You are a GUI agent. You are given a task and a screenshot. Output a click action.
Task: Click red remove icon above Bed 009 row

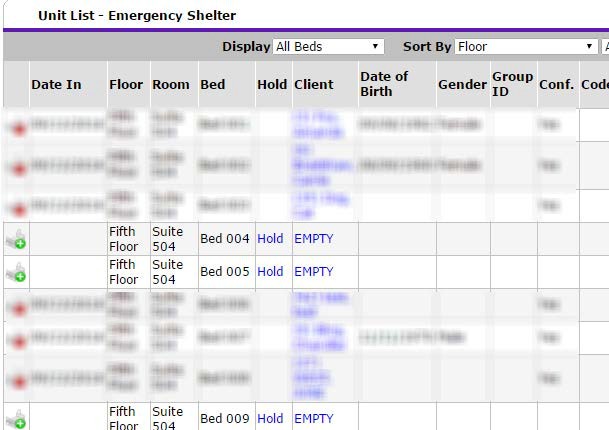point(18,382)
